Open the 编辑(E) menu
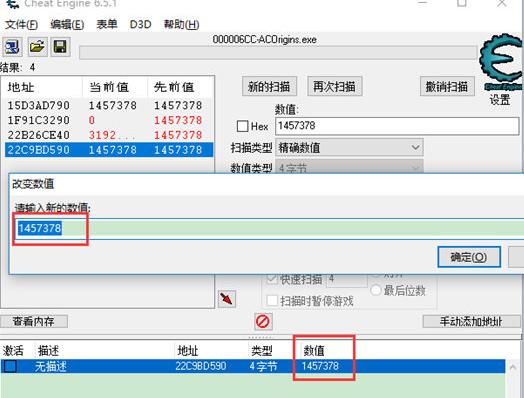This screenshot has height=398, width=524. (x=67, y=24)
